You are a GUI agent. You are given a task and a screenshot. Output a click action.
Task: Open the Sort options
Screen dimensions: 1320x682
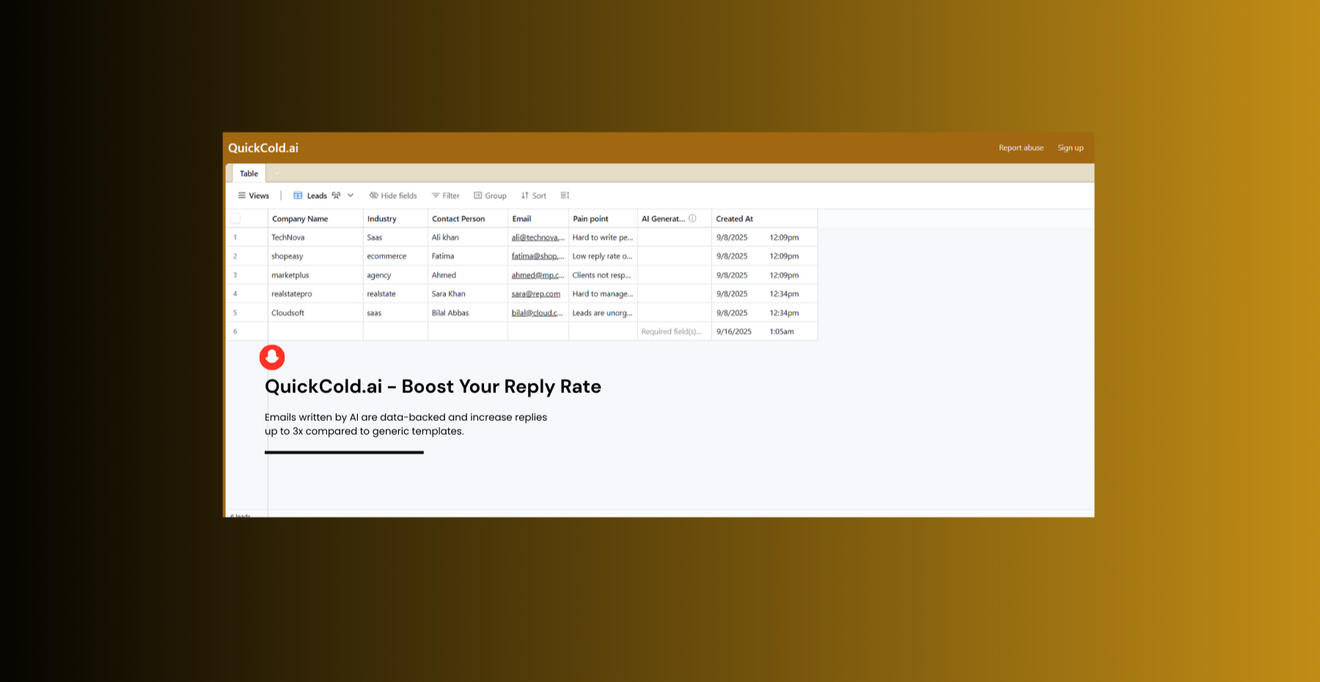click(x=533, y=196)
